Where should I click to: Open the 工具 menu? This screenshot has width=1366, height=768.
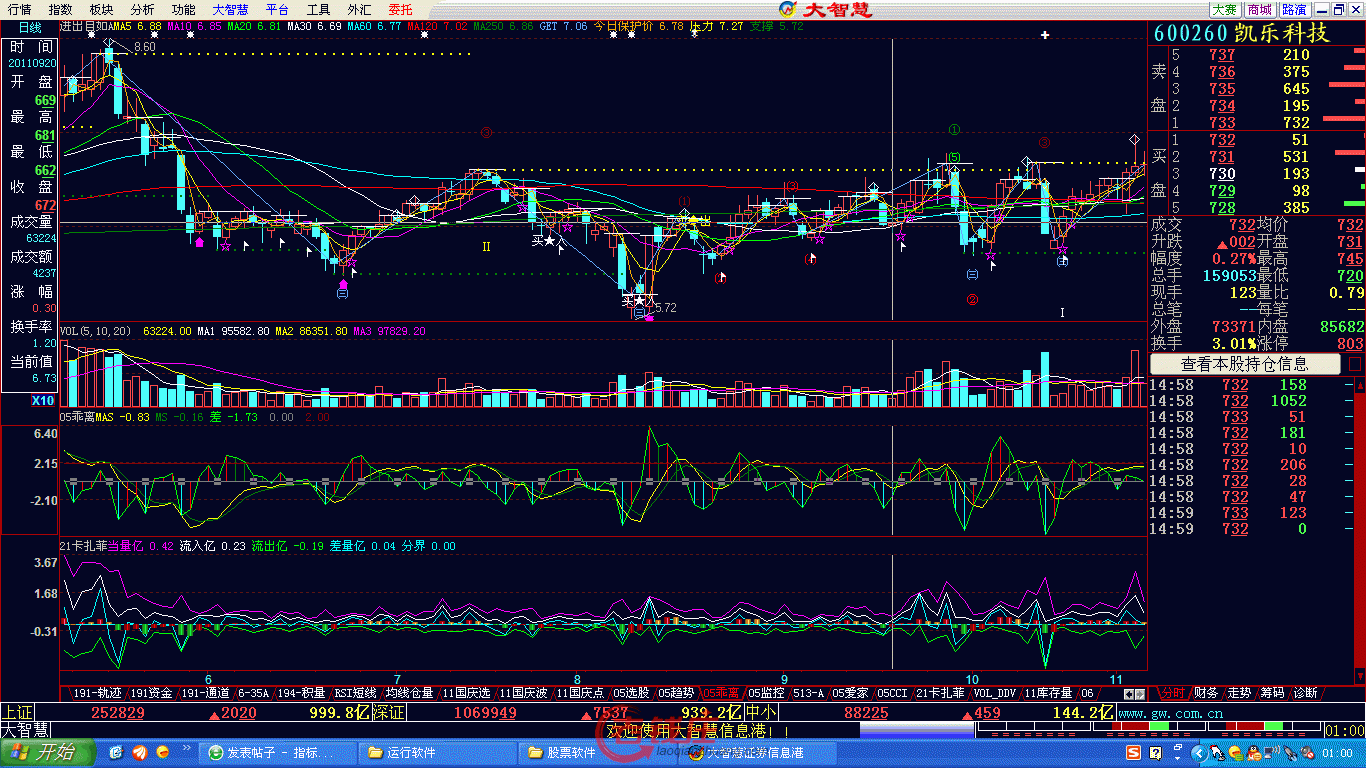pos(318,9)
